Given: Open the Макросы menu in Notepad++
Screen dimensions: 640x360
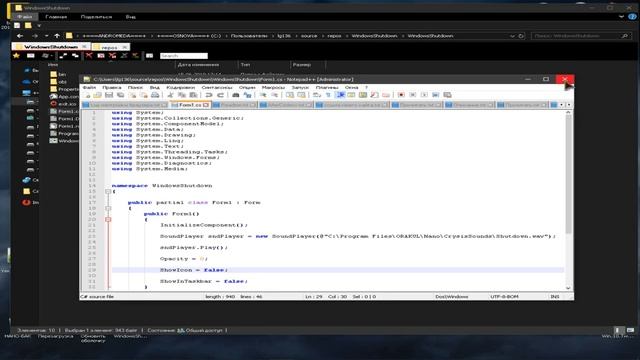Looking at the screenshot, I should coord(273,87).
